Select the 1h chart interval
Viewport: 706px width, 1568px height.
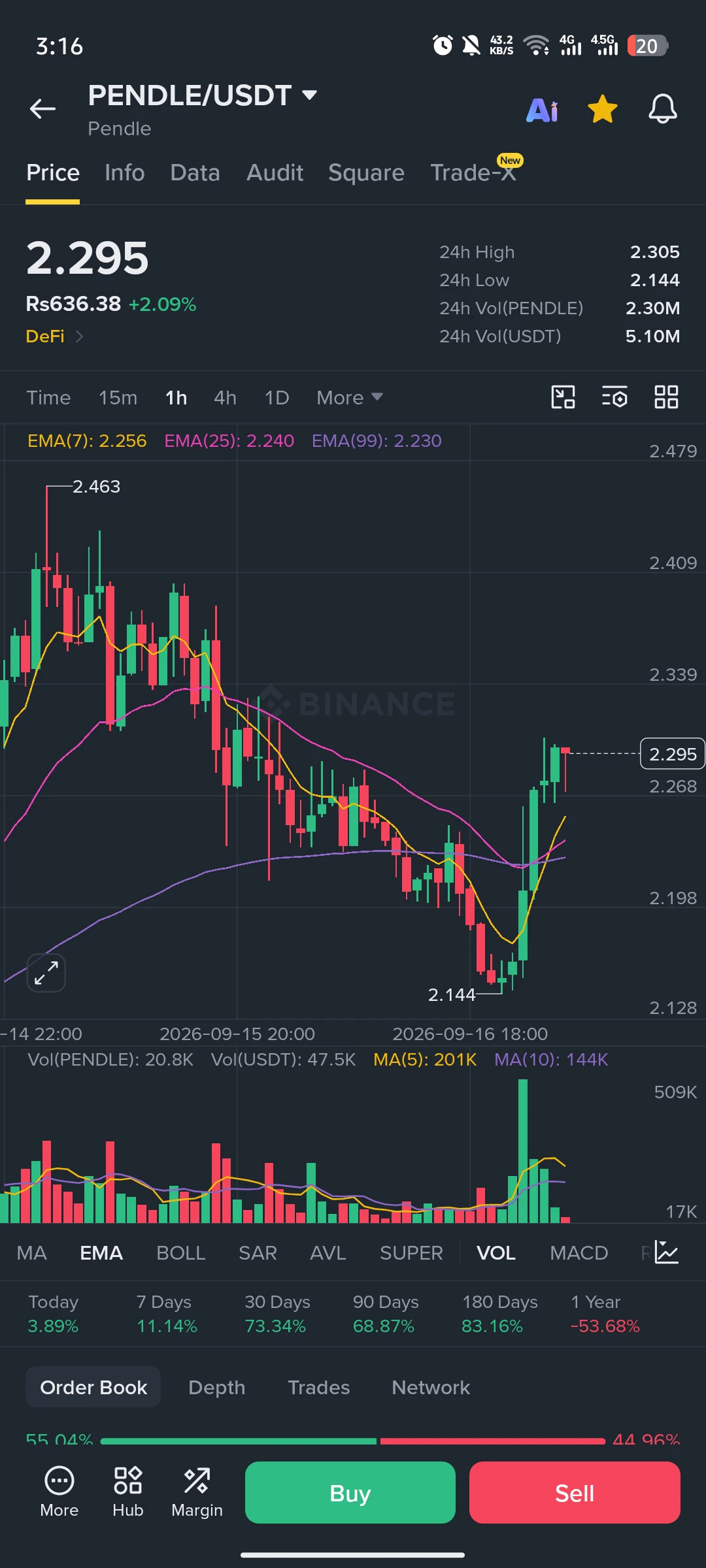pyautogui.click(x=176, y=398)
